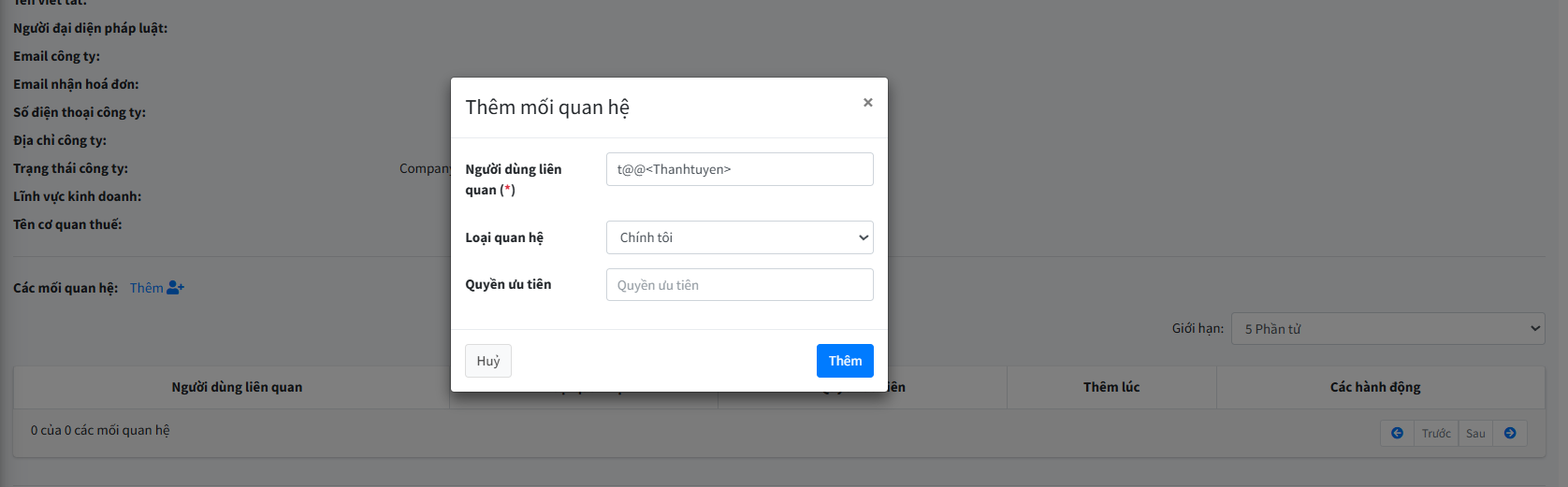Click the Trước pagination button

click(x=1436, y=433)
